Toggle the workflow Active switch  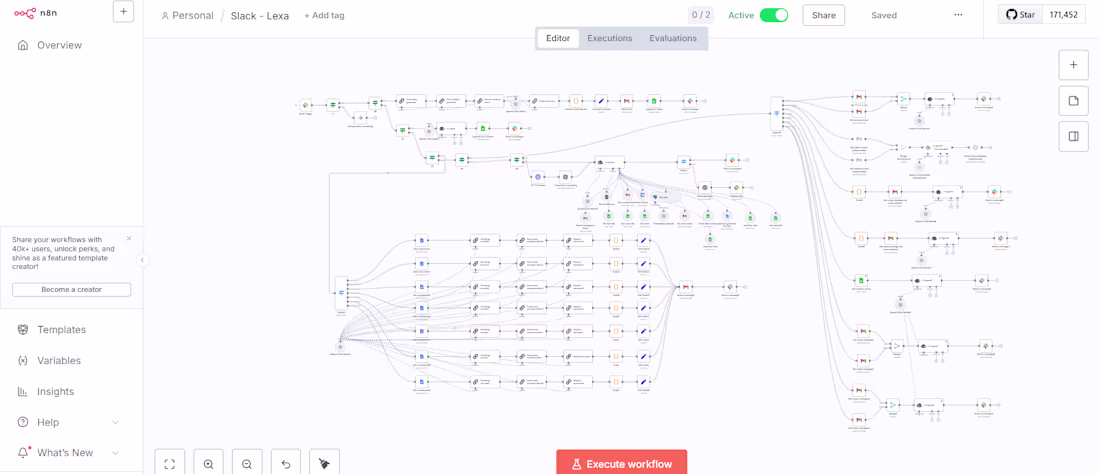774,15
